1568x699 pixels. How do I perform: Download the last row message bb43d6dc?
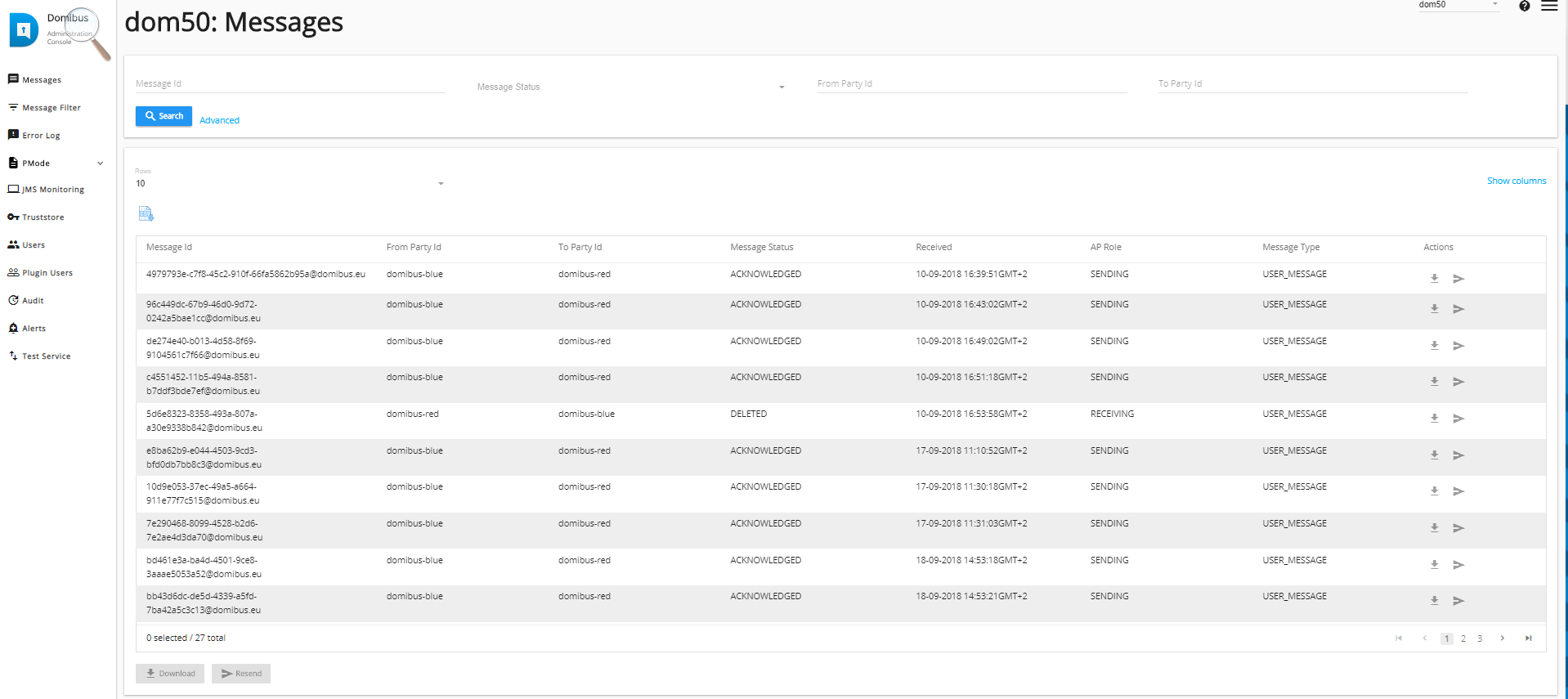coord(1434,601)
